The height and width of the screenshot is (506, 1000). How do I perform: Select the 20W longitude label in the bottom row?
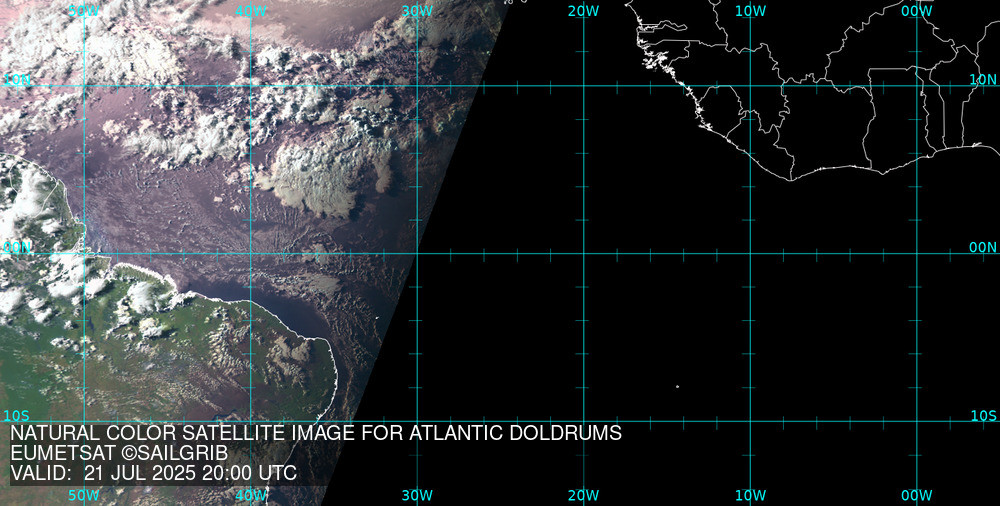(584, 495)
